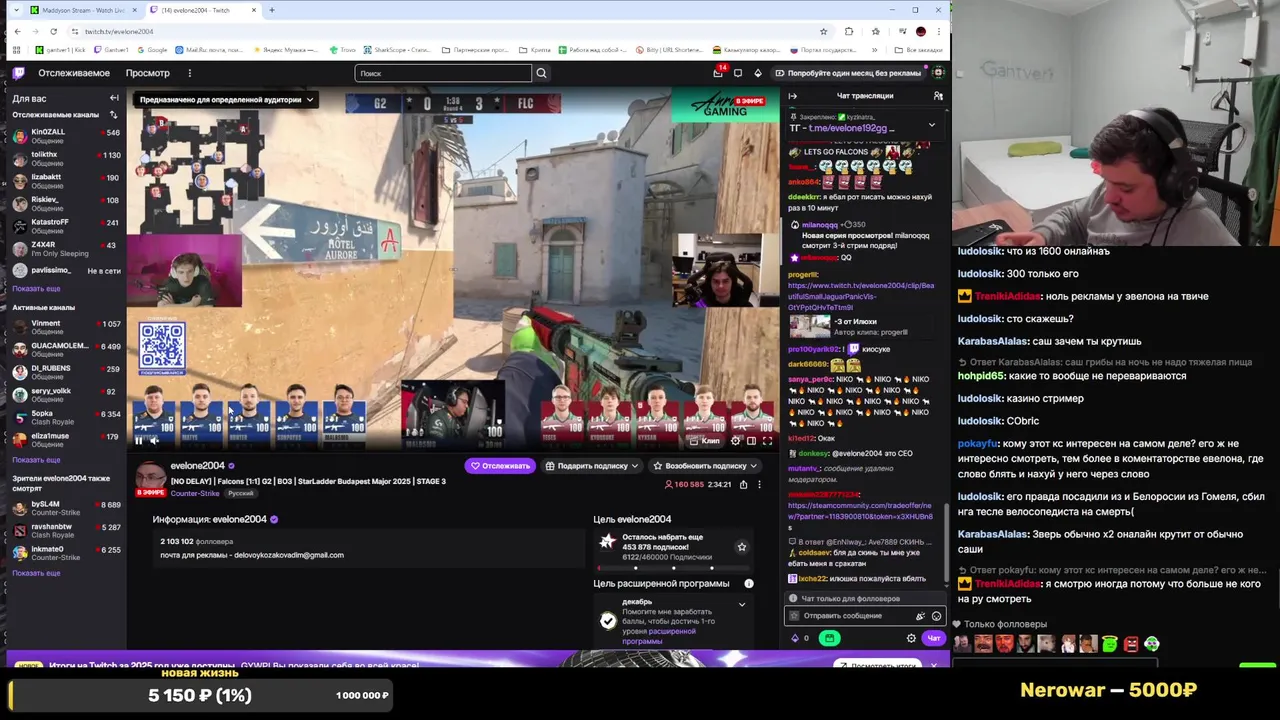Screen dimensions: 1280x720
Task: Switch the player to fullscreen
Action: click(767, 440)
